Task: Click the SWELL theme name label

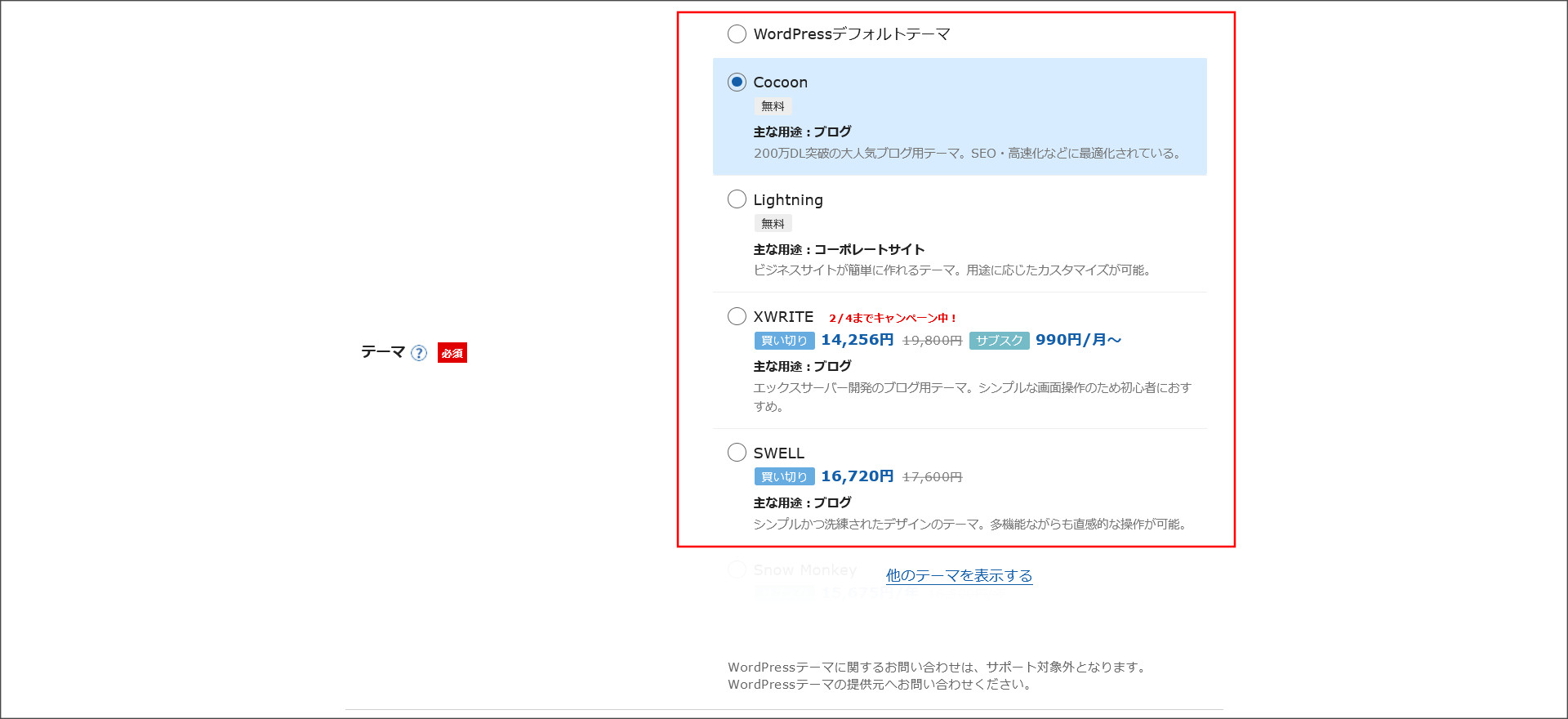Action: pos(779,453)
